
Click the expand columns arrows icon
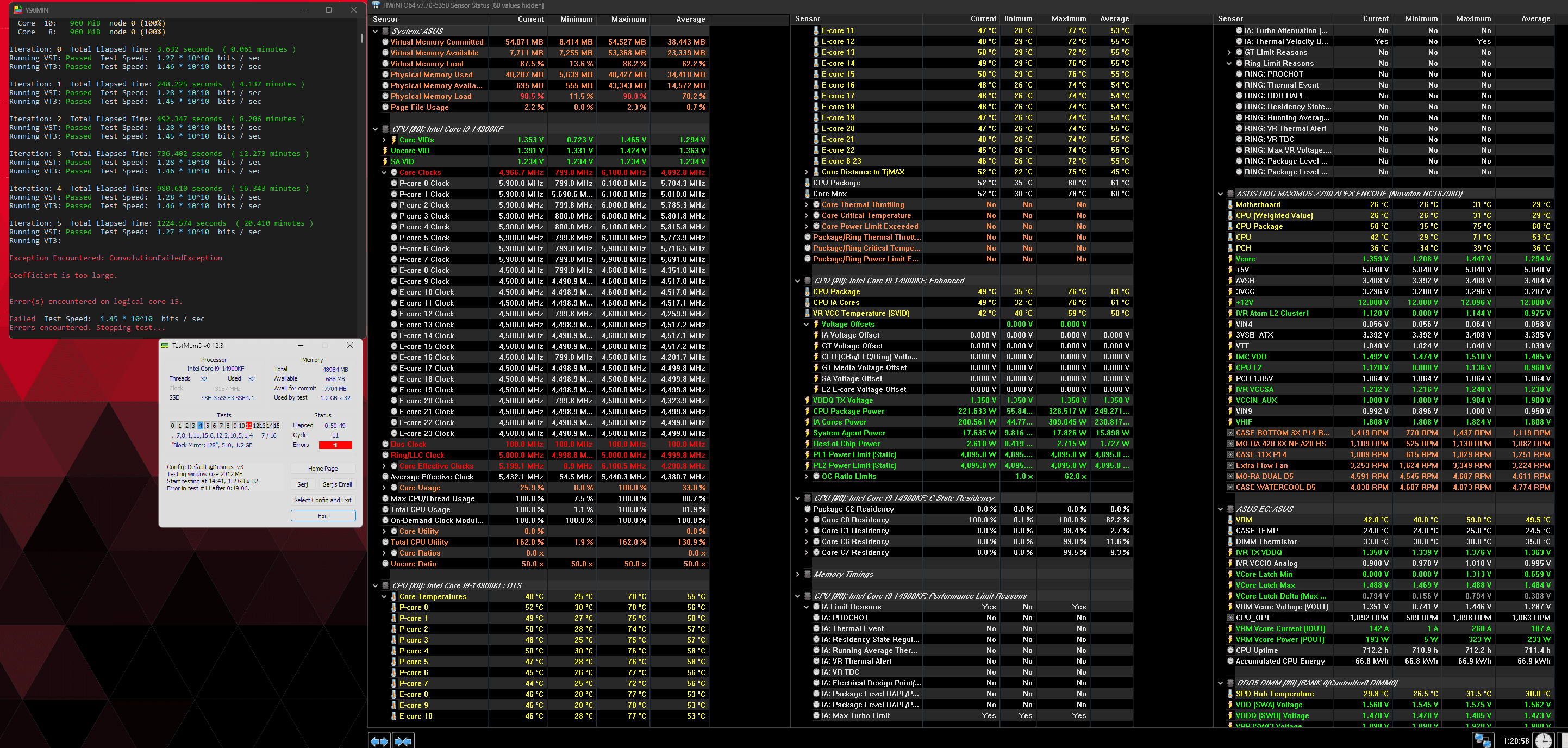pyautogui.click(x=379, y=741)
